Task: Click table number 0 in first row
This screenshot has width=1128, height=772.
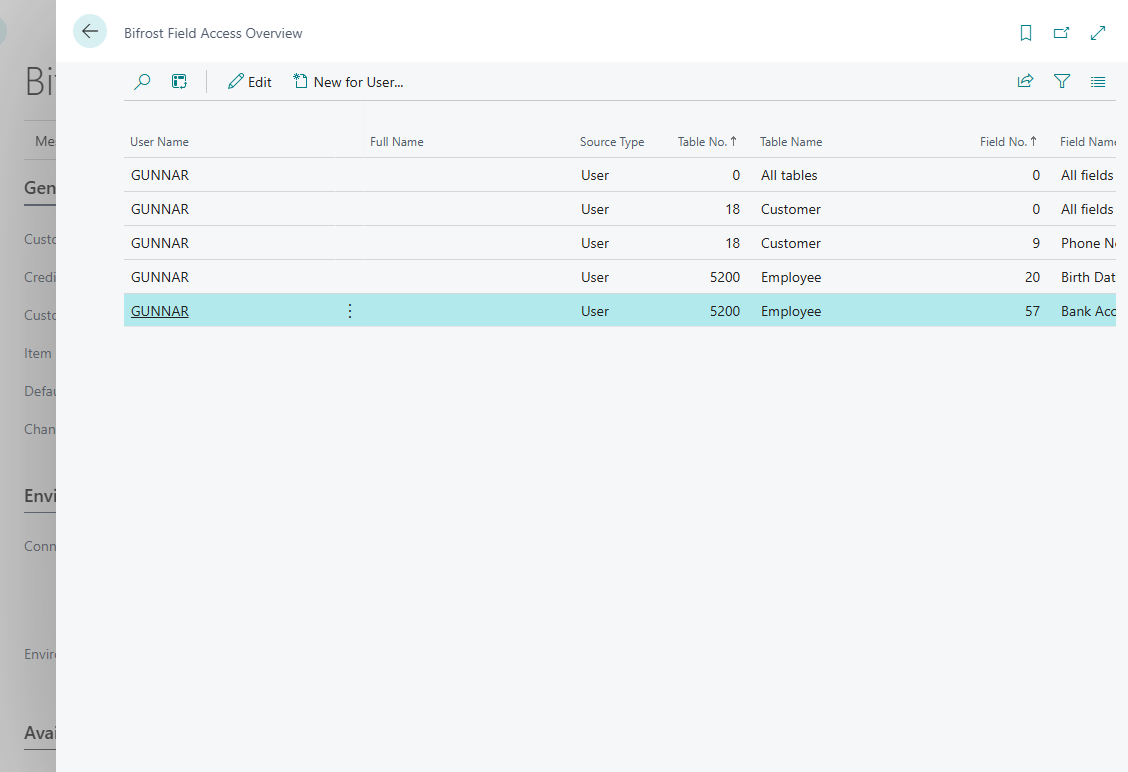Action: click(x=736, y=175)
